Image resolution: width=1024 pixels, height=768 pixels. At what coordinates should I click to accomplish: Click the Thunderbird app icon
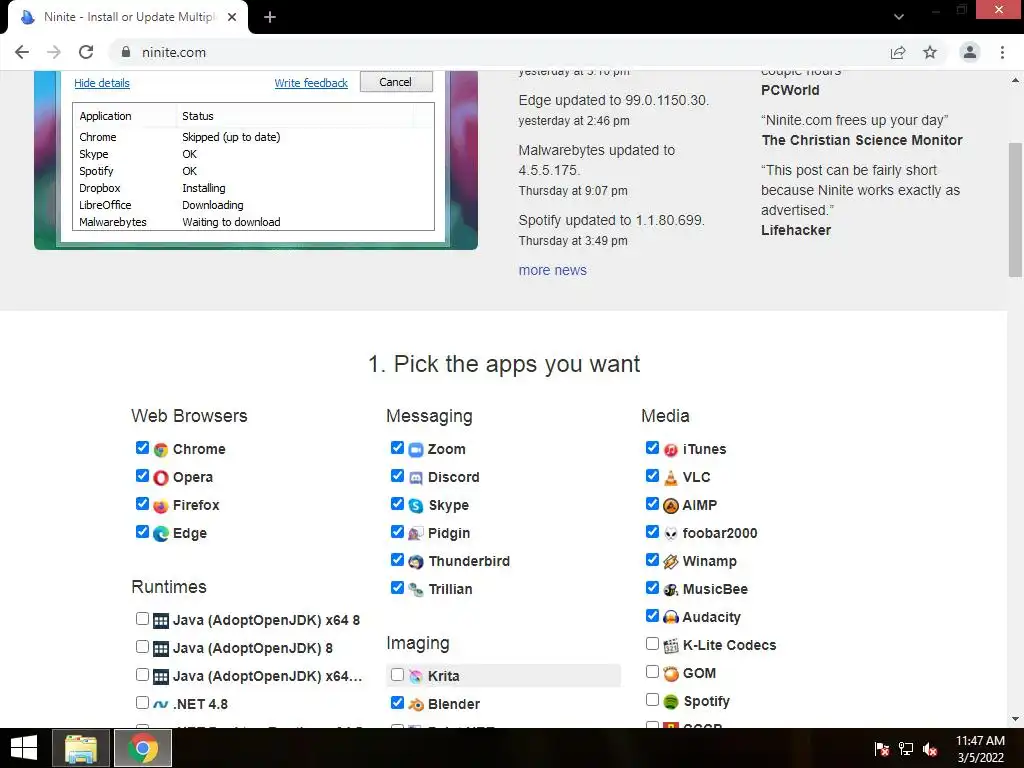tap(416, 562)
